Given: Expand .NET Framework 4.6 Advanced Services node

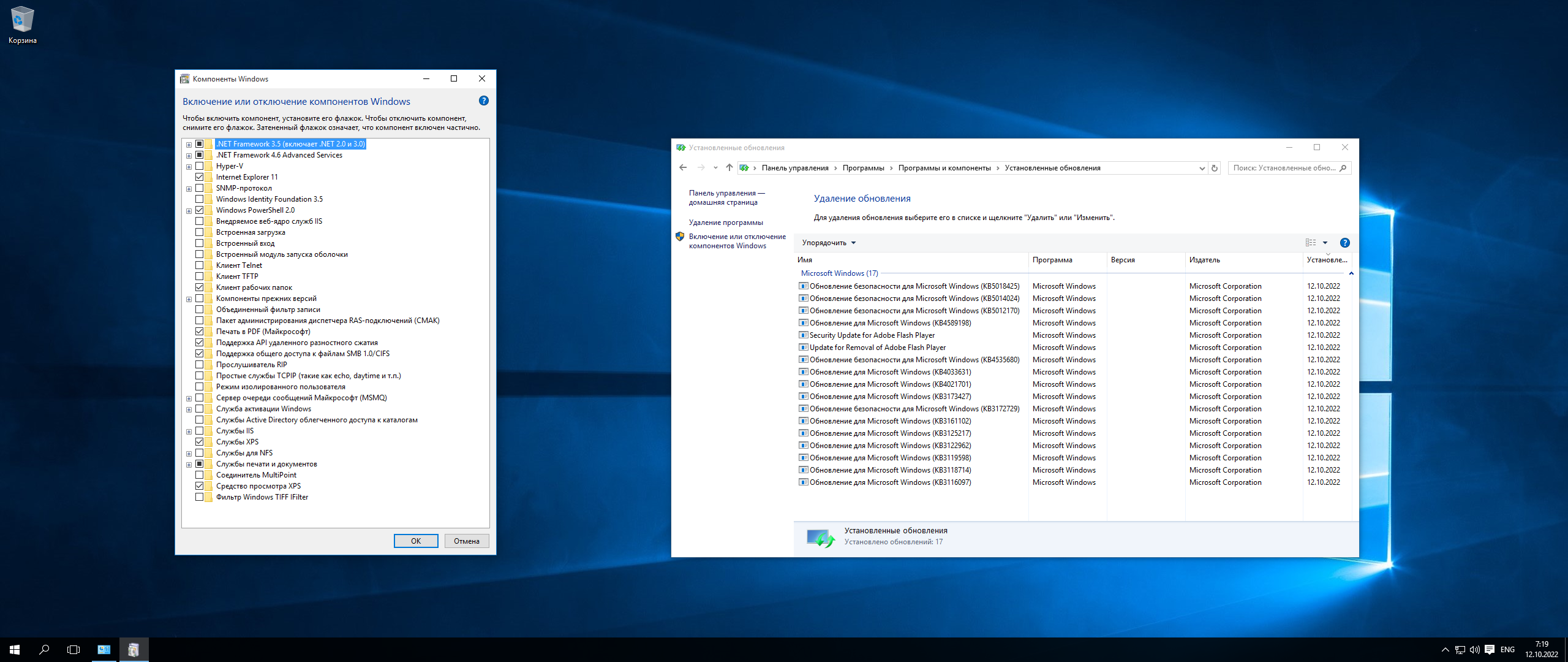Looking at the screenshot, I should coord(189,156).
